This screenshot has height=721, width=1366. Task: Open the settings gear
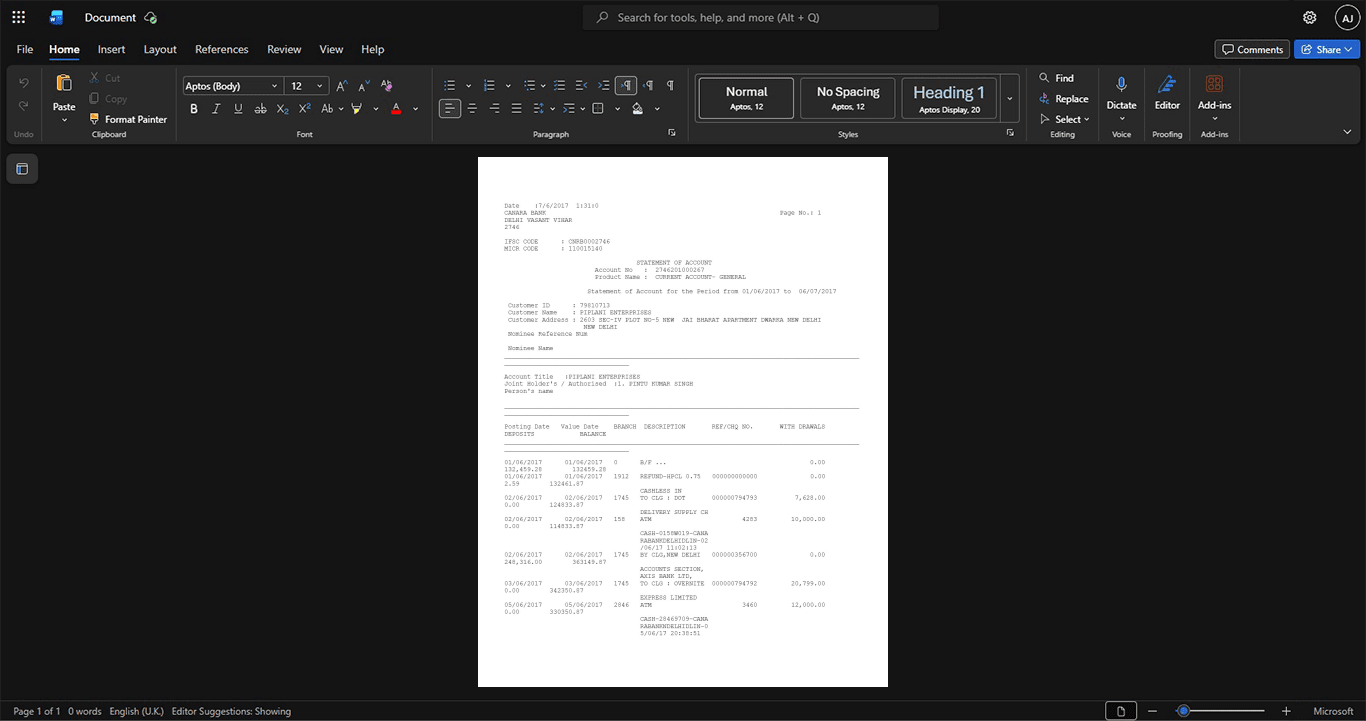1309,17
